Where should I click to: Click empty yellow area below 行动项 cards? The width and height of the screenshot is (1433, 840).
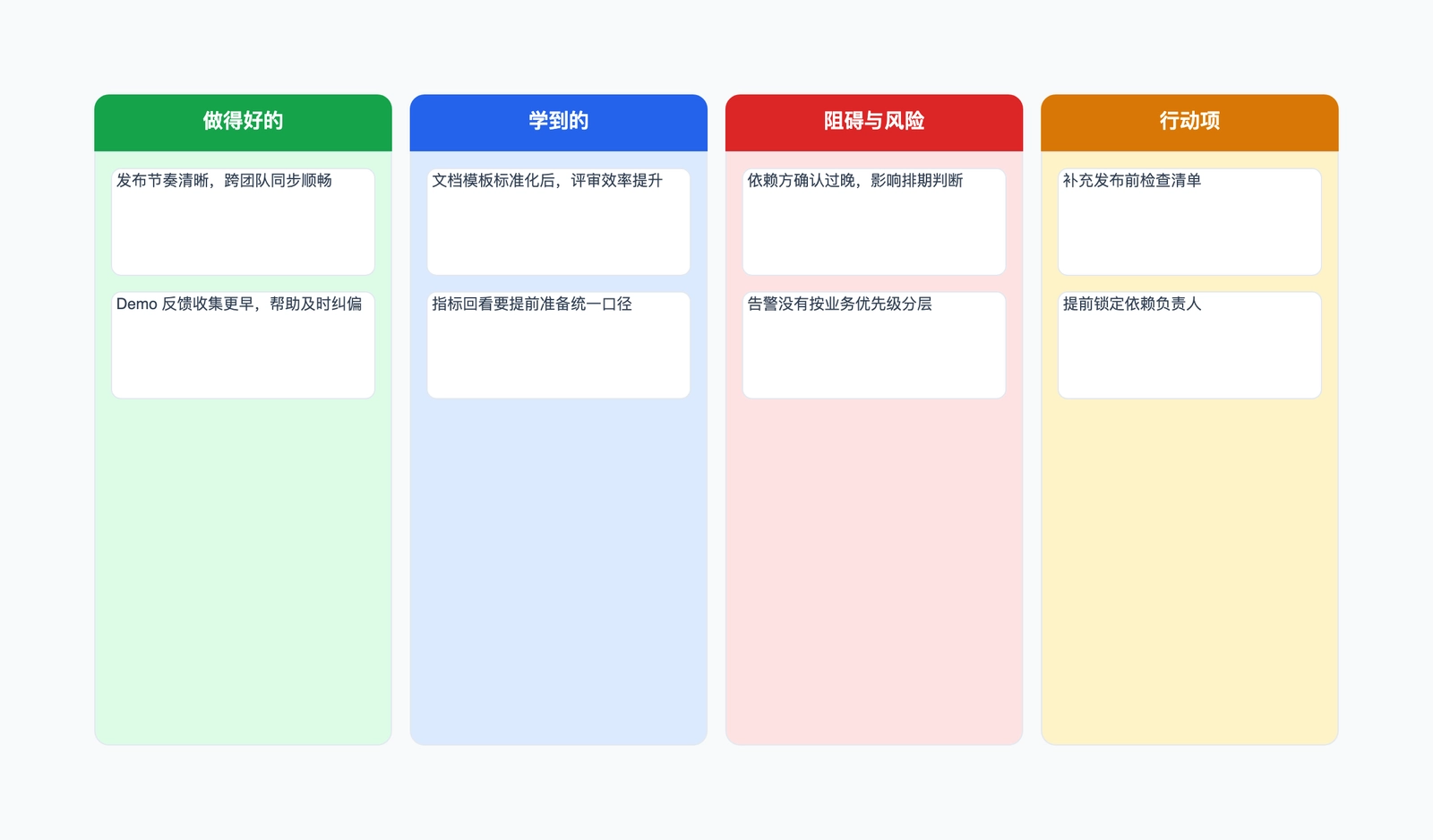(1188, 573)
